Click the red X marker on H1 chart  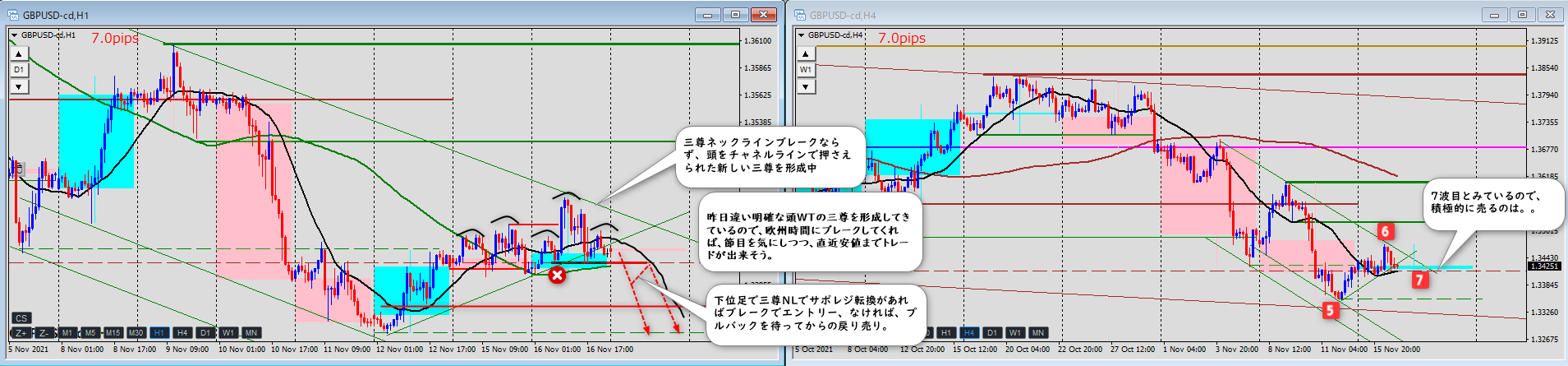(557, 275)
